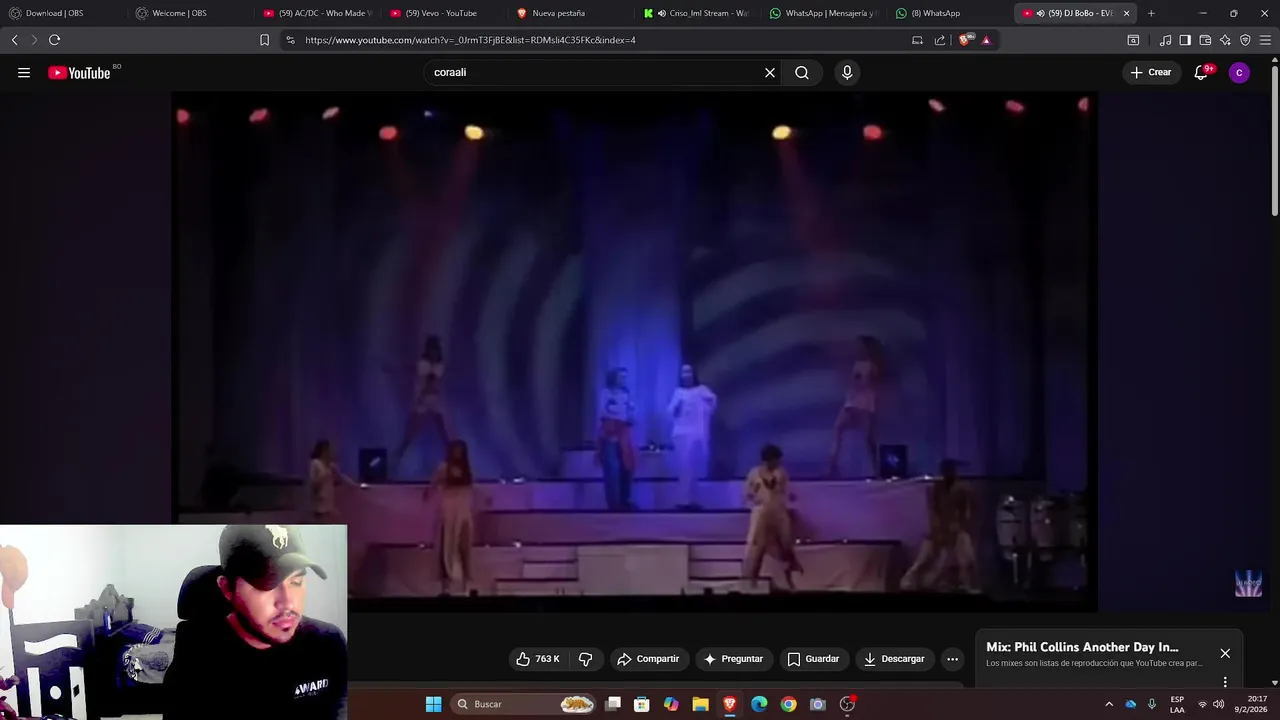Screen dimensions: 1280x720
Task: Start voice search with the microphone
Action: [847, 72]
